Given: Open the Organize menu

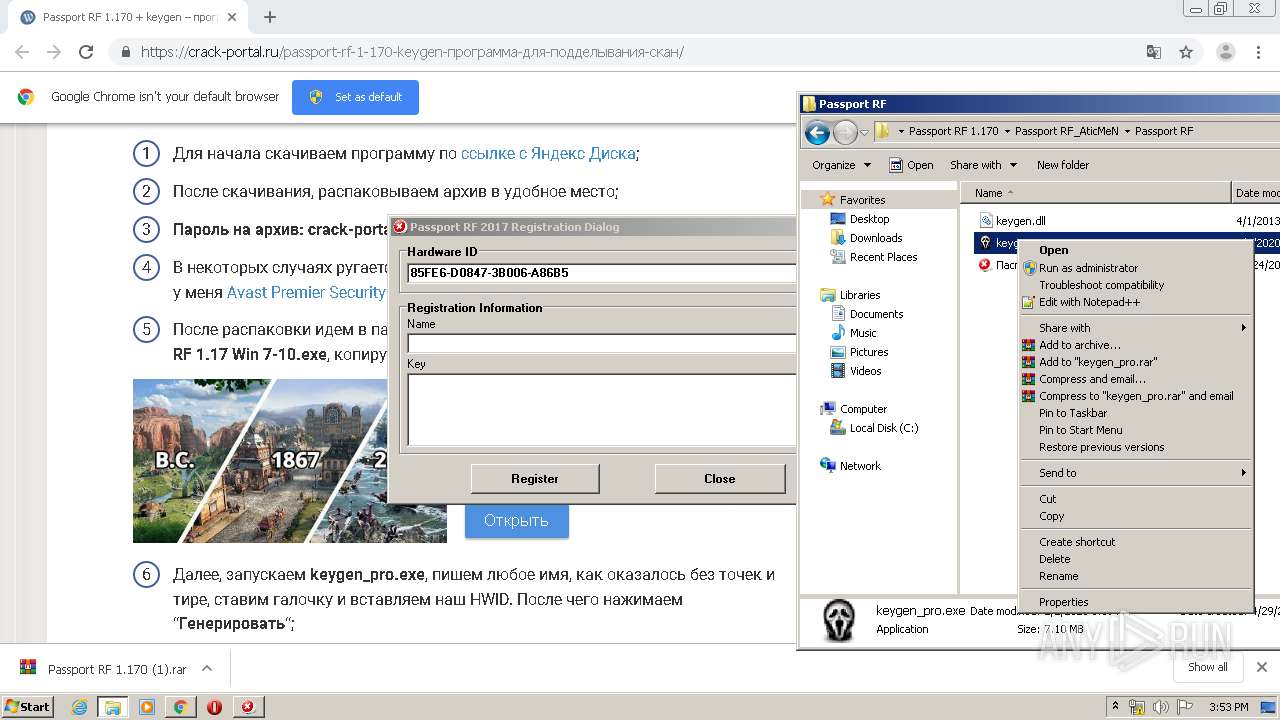Looking at the screenshot, I should point(841,165).
